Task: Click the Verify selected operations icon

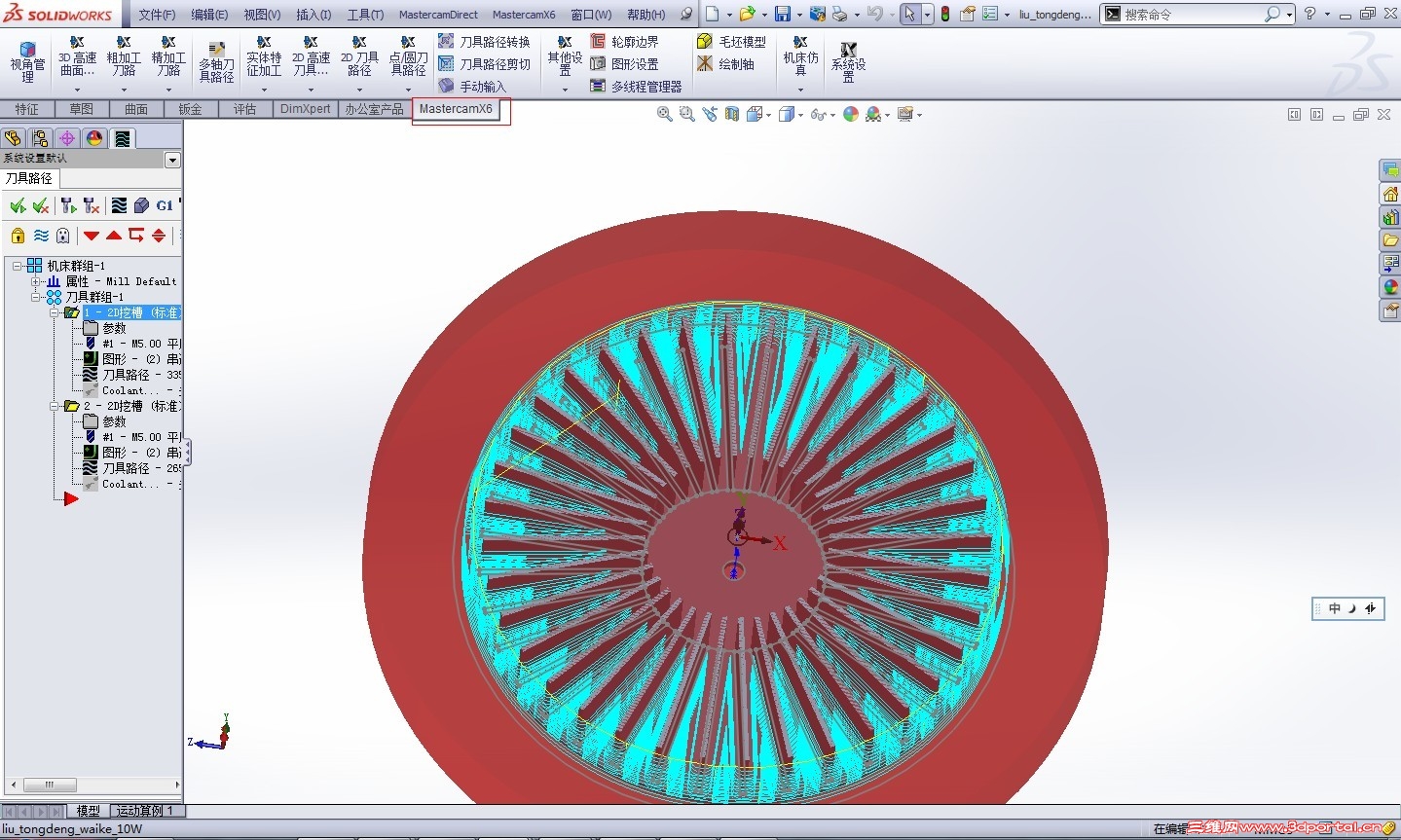Action: pyautogui.click(x=141, y=205)
